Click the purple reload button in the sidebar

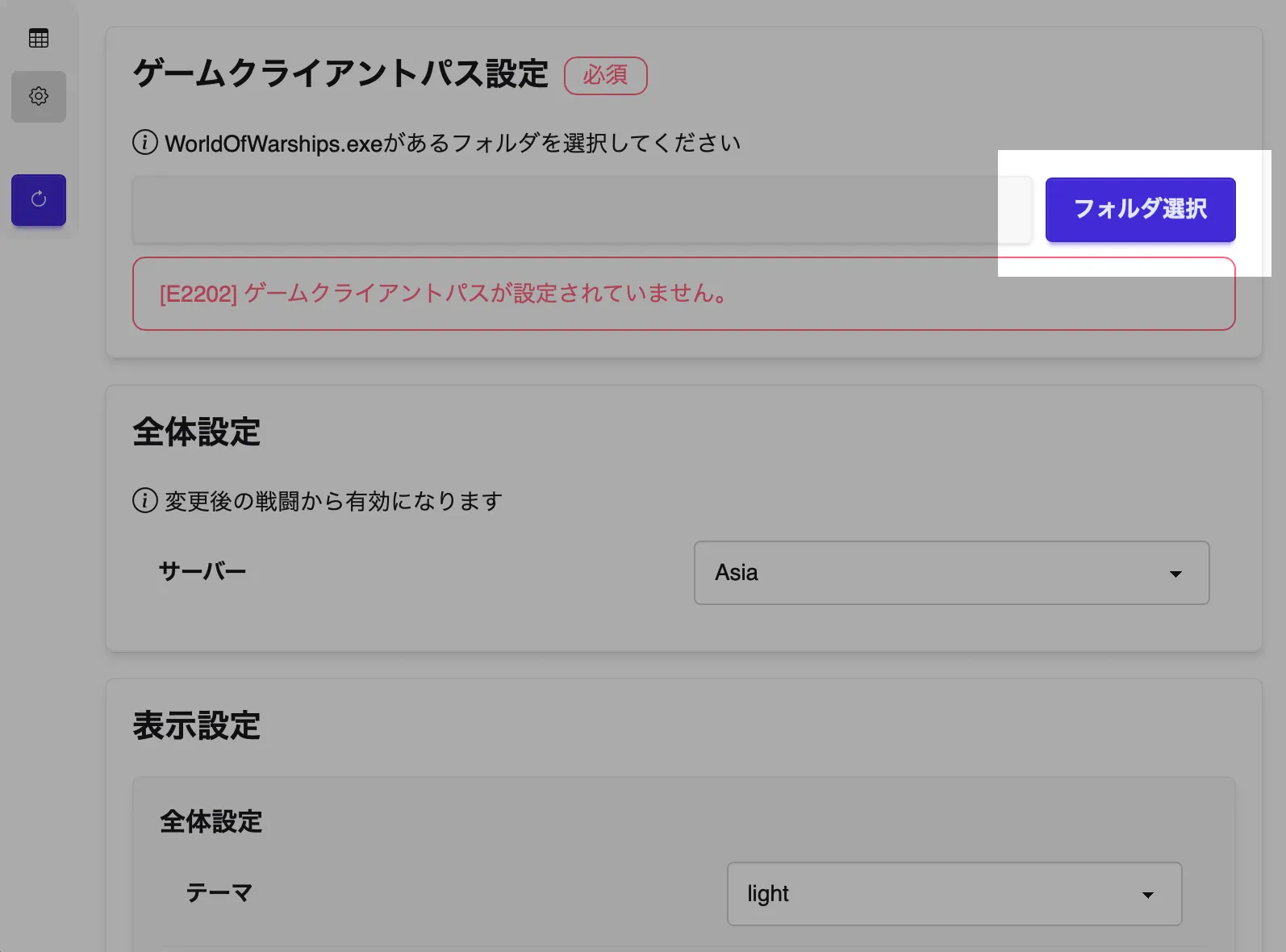tap(39, 199)
